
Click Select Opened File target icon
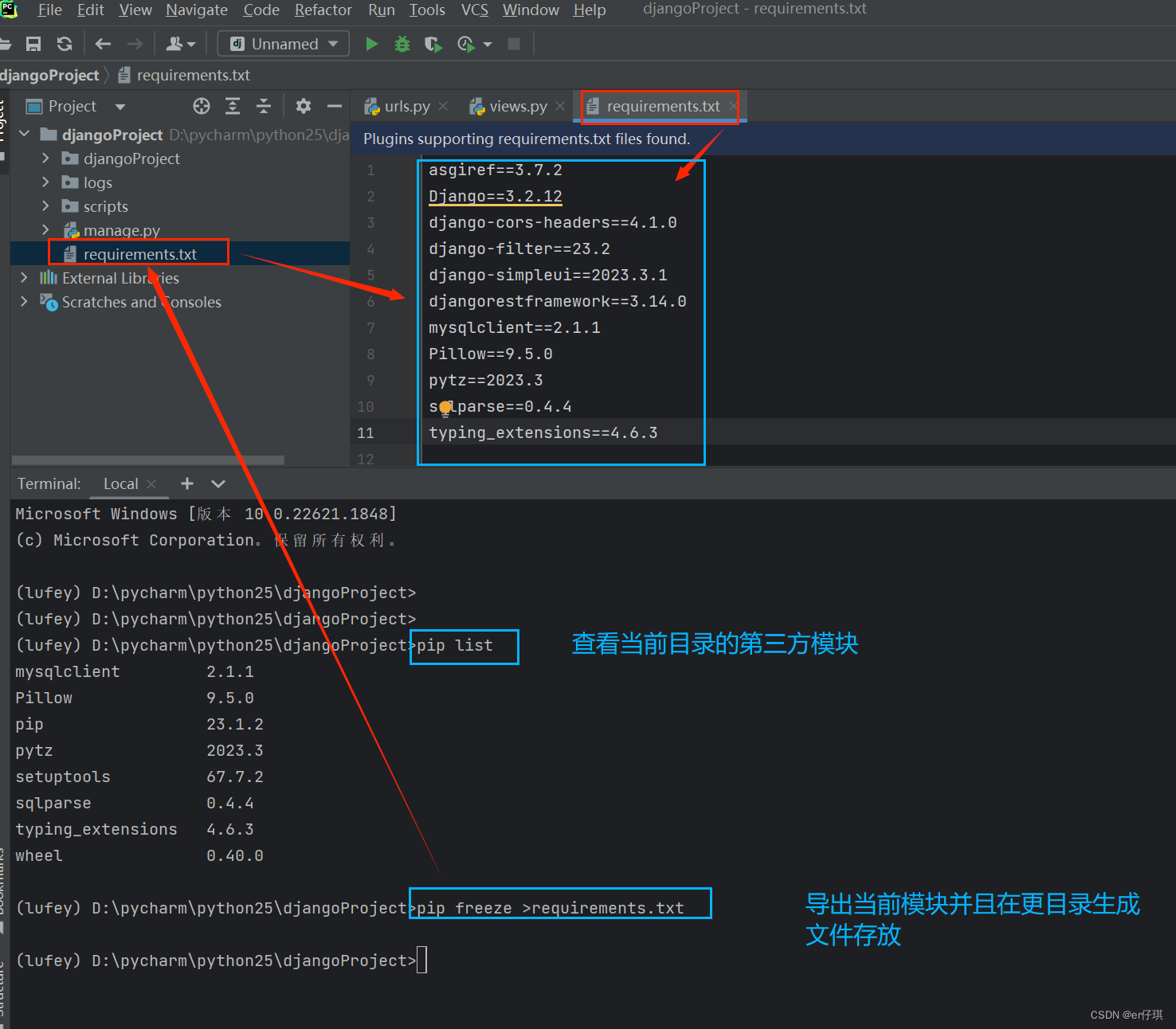pyautogui.click(x=202, y=106)
